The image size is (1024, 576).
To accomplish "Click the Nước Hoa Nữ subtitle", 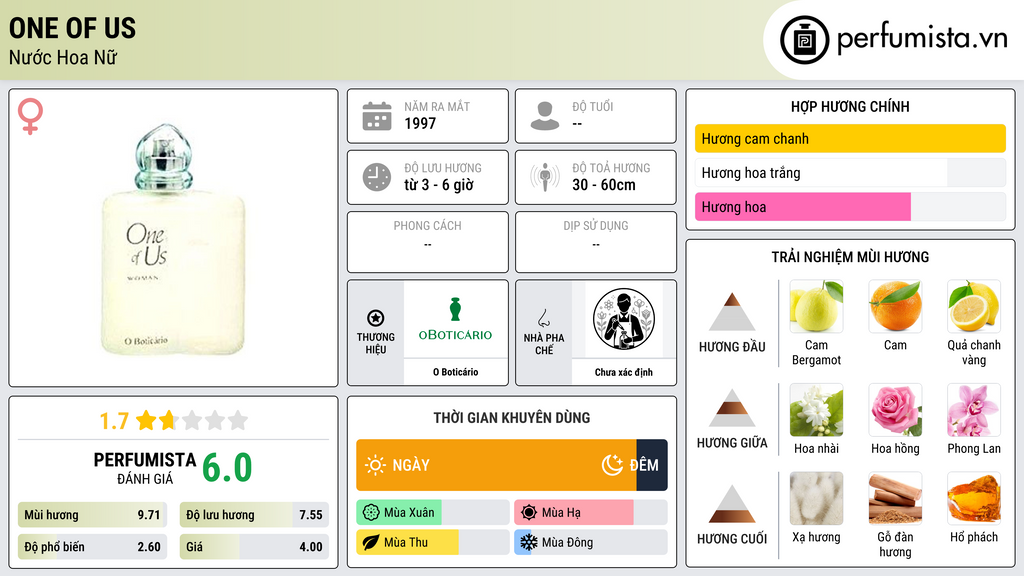I will tap(63, 57).
